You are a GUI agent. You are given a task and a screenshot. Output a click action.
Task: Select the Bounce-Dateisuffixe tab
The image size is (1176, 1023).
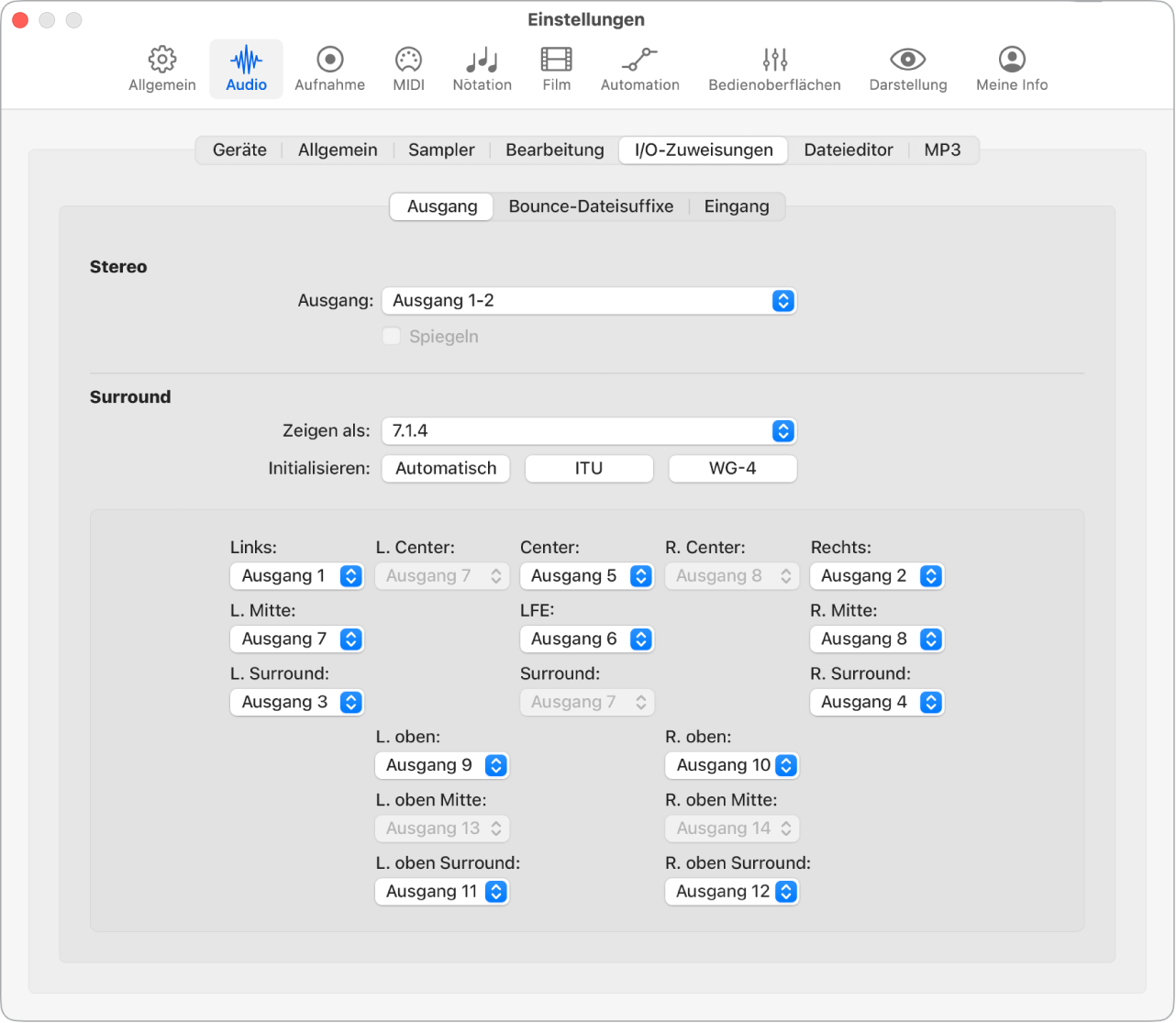591,206
